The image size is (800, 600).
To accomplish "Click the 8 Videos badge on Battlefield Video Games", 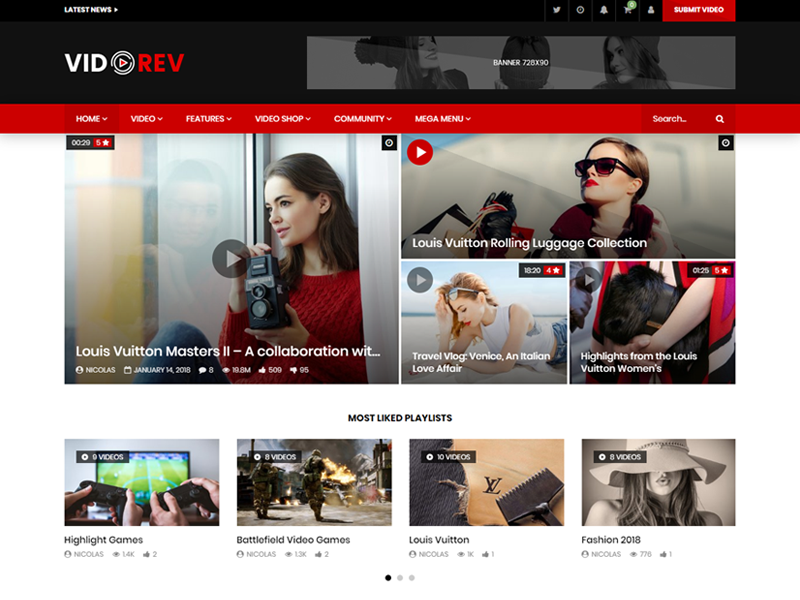I will point(276,457).
